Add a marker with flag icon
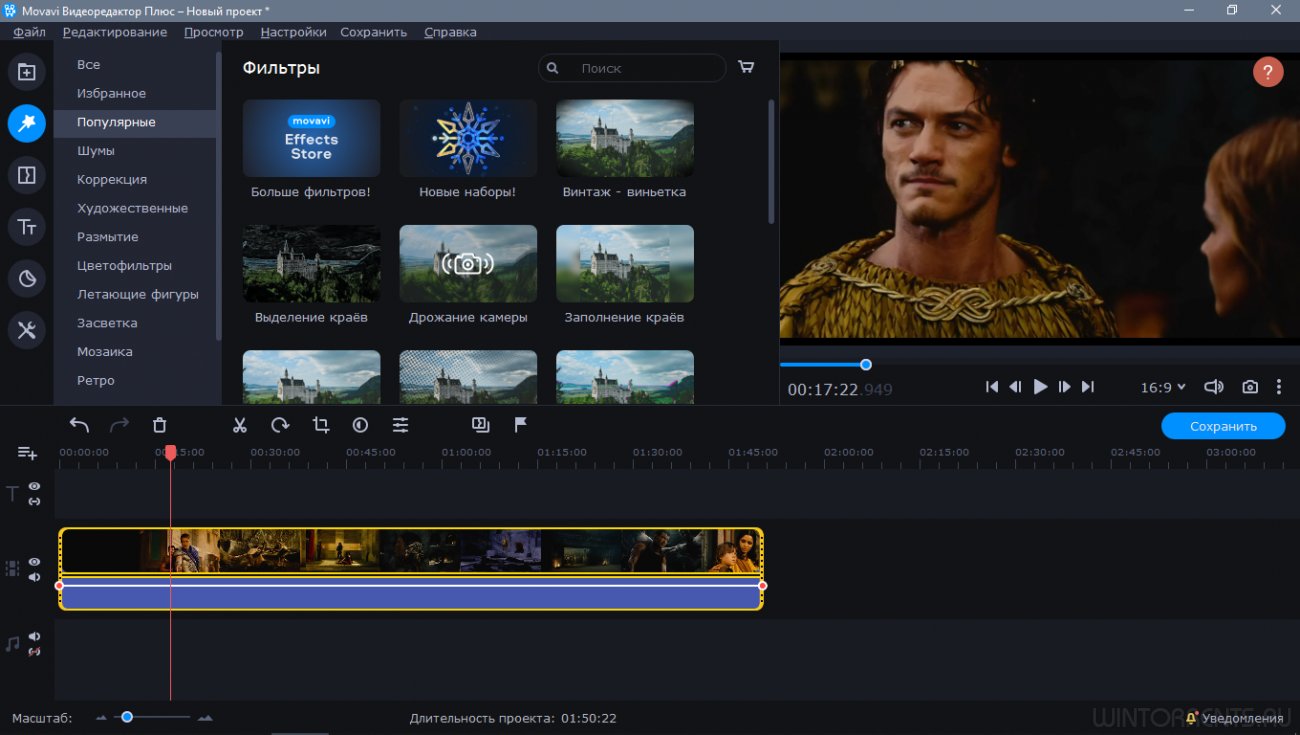This screenshot has width=1300, height=735. (x=521, y=425)
